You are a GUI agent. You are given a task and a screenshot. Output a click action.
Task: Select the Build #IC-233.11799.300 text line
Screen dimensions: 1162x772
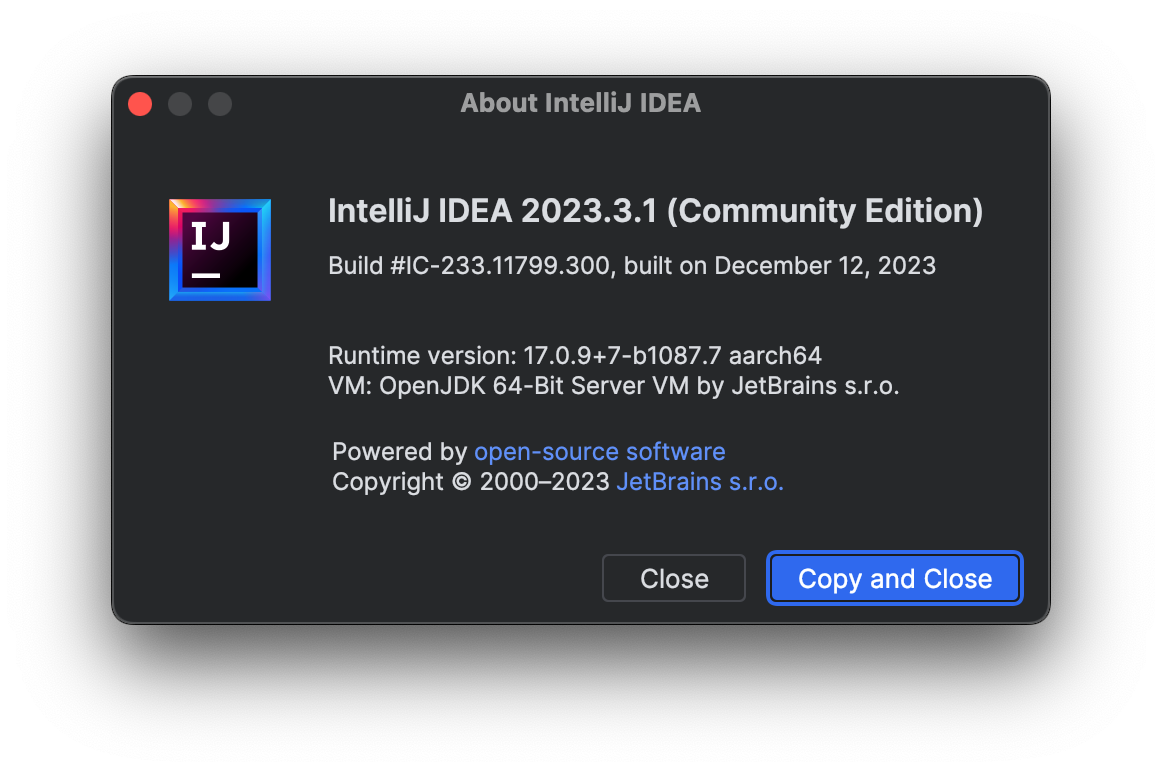tap(632, 265)
